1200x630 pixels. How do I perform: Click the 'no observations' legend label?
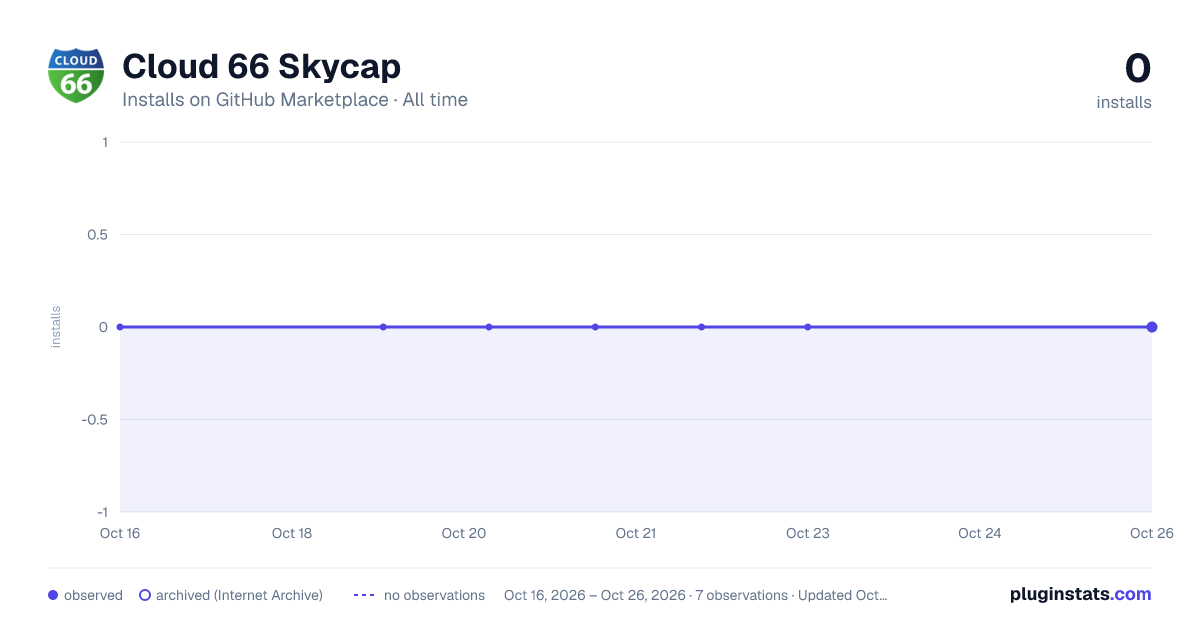[x=434, y=595]
